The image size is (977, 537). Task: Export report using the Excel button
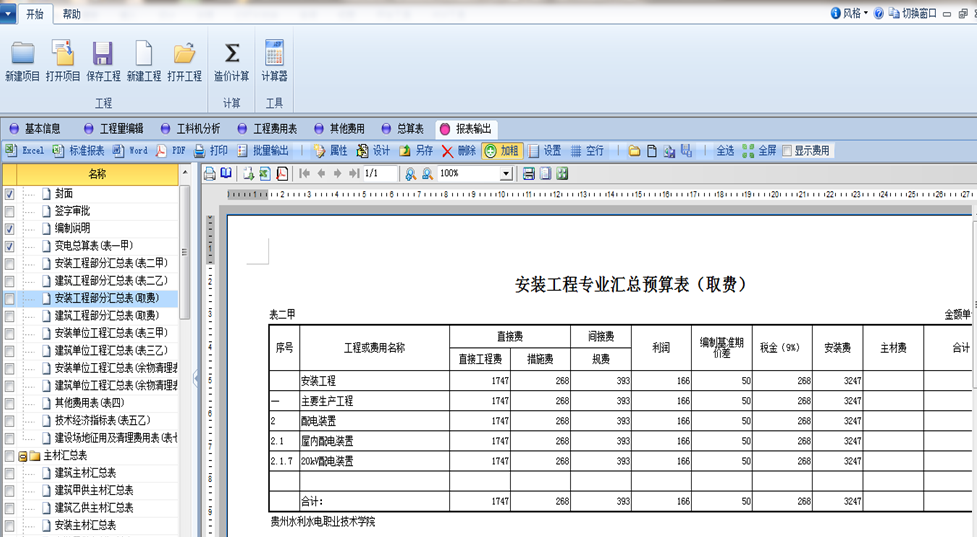point(25,151)
